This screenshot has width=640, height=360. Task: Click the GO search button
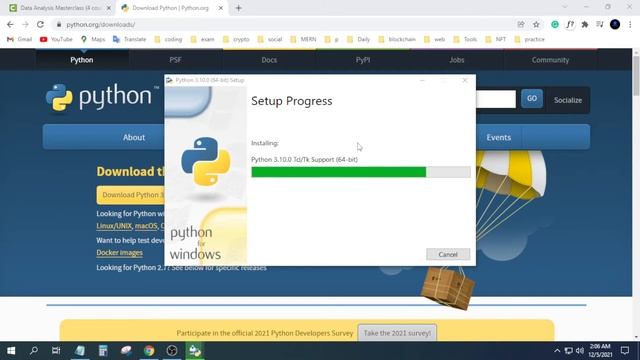tap(531, 98)
